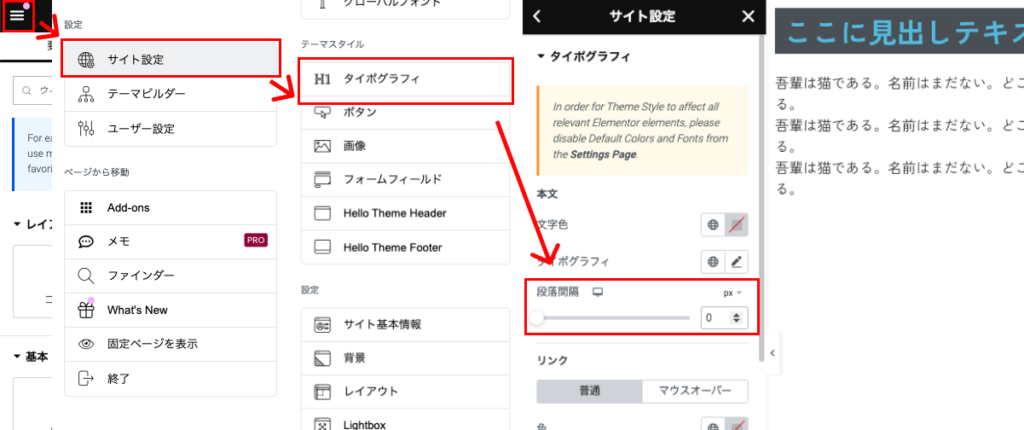Open the px unit dropdown for 段落間隔
The image size is (1024, 430).
coord(733,292)
